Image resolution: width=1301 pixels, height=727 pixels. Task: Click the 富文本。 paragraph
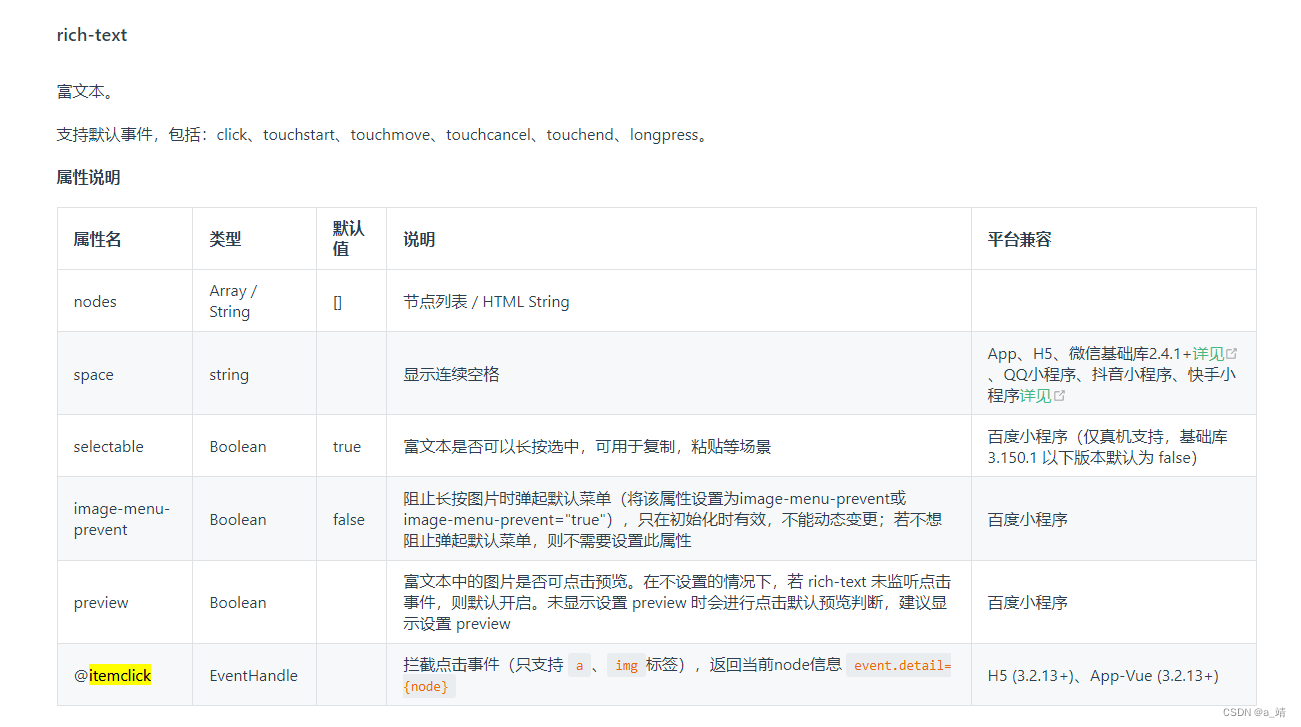coord(85,92)
